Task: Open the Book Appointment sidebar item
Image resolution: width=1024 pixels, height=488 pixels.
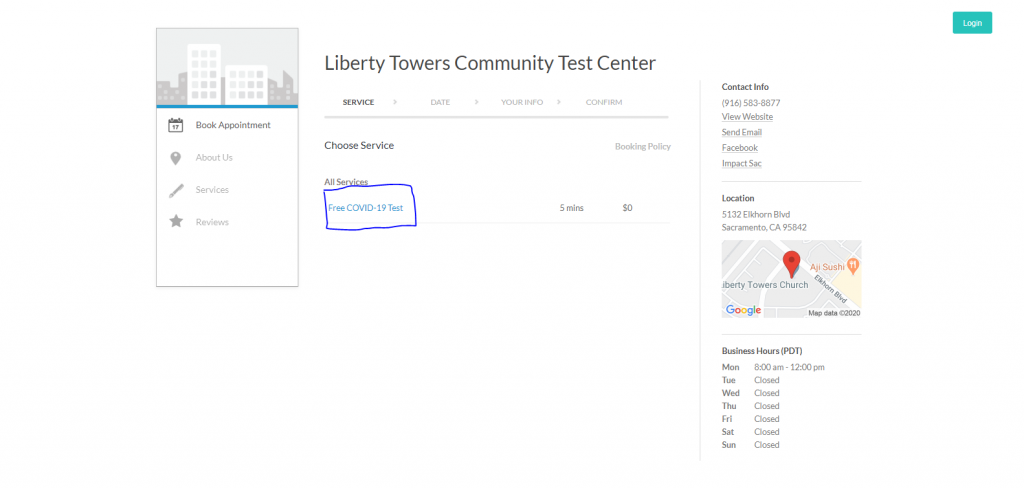Action: point(232,125)
